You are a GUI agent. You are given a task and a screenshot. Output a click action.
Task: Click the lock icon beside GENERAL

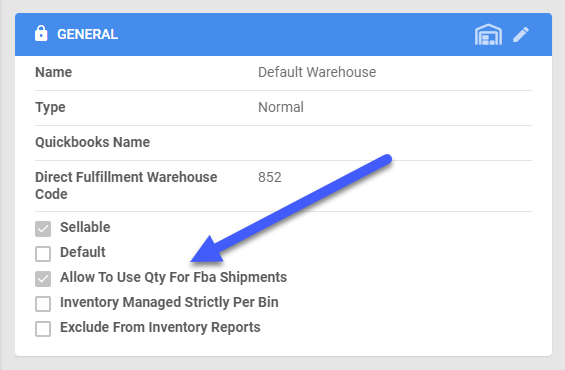click(41, 34)
